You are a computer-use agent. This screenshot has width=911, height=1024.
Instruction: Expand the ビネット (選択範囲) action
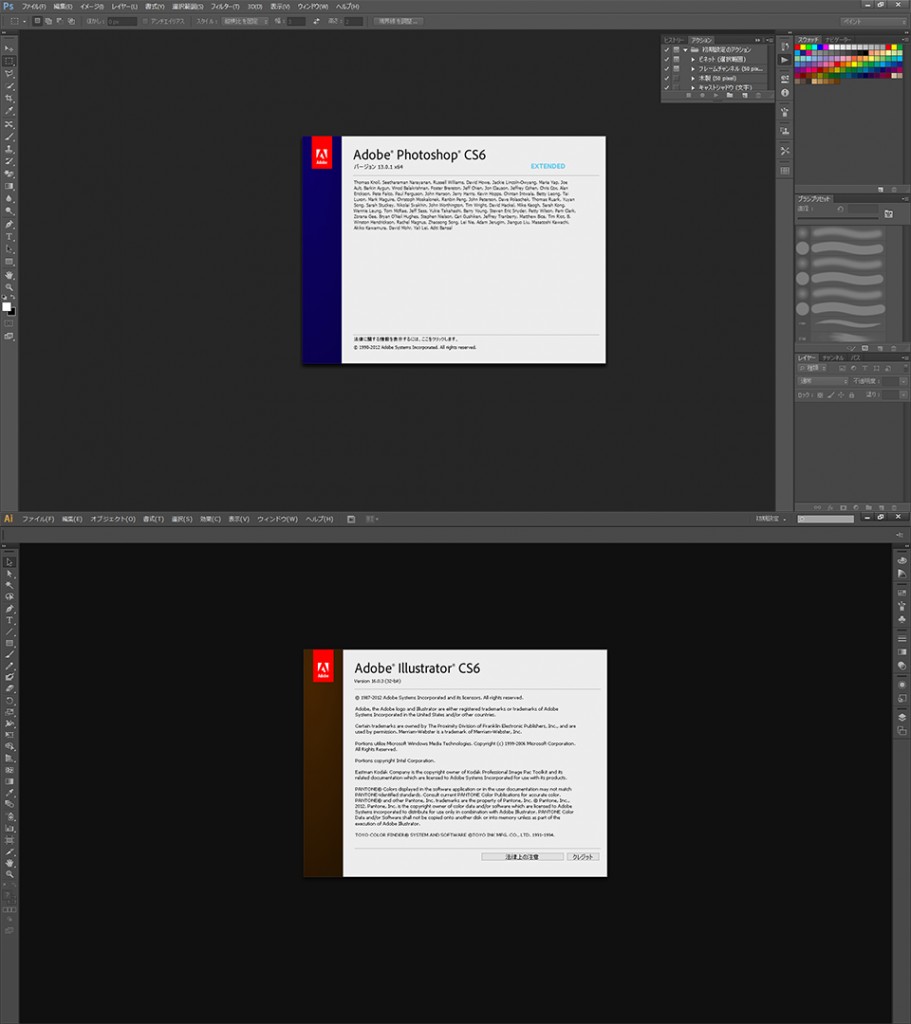pyautogui.click(x=693, y=59)
